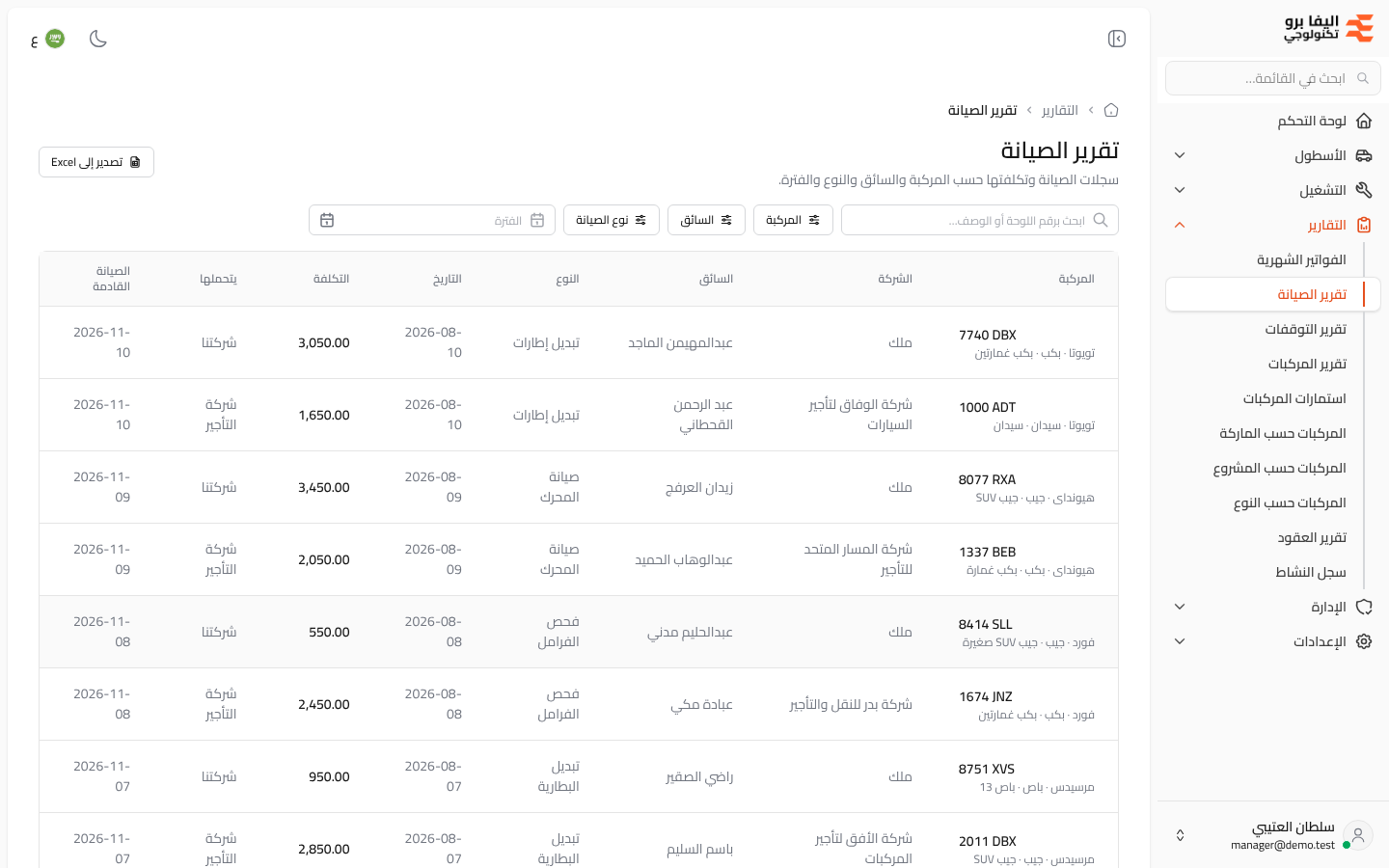Select vehicle row 1000 ADT
Screen dimensions: 1389x868
pyautogui.click(x=579, y=415)
